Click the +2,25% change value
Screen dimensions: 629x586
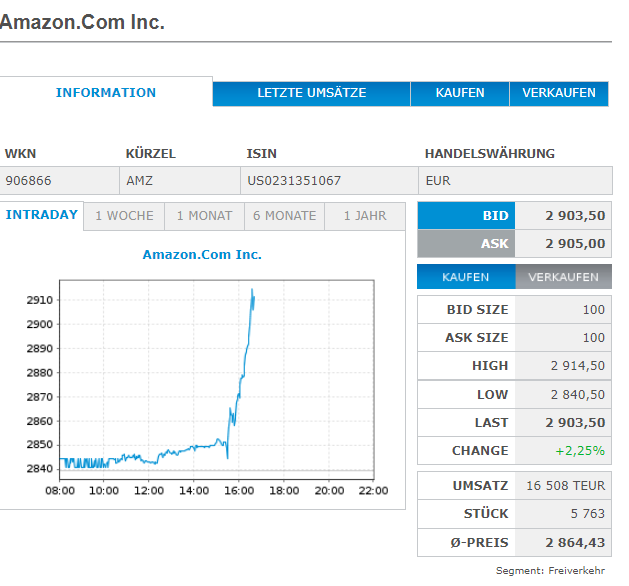coord(581,451)
